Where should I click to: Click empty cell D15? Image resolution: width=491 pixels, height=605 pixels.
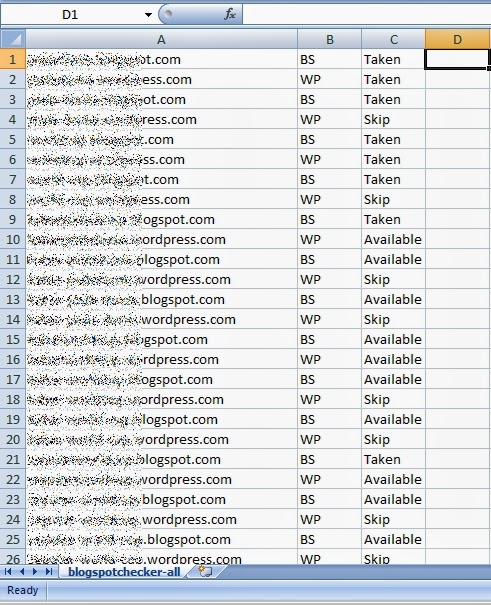point(457,340)
